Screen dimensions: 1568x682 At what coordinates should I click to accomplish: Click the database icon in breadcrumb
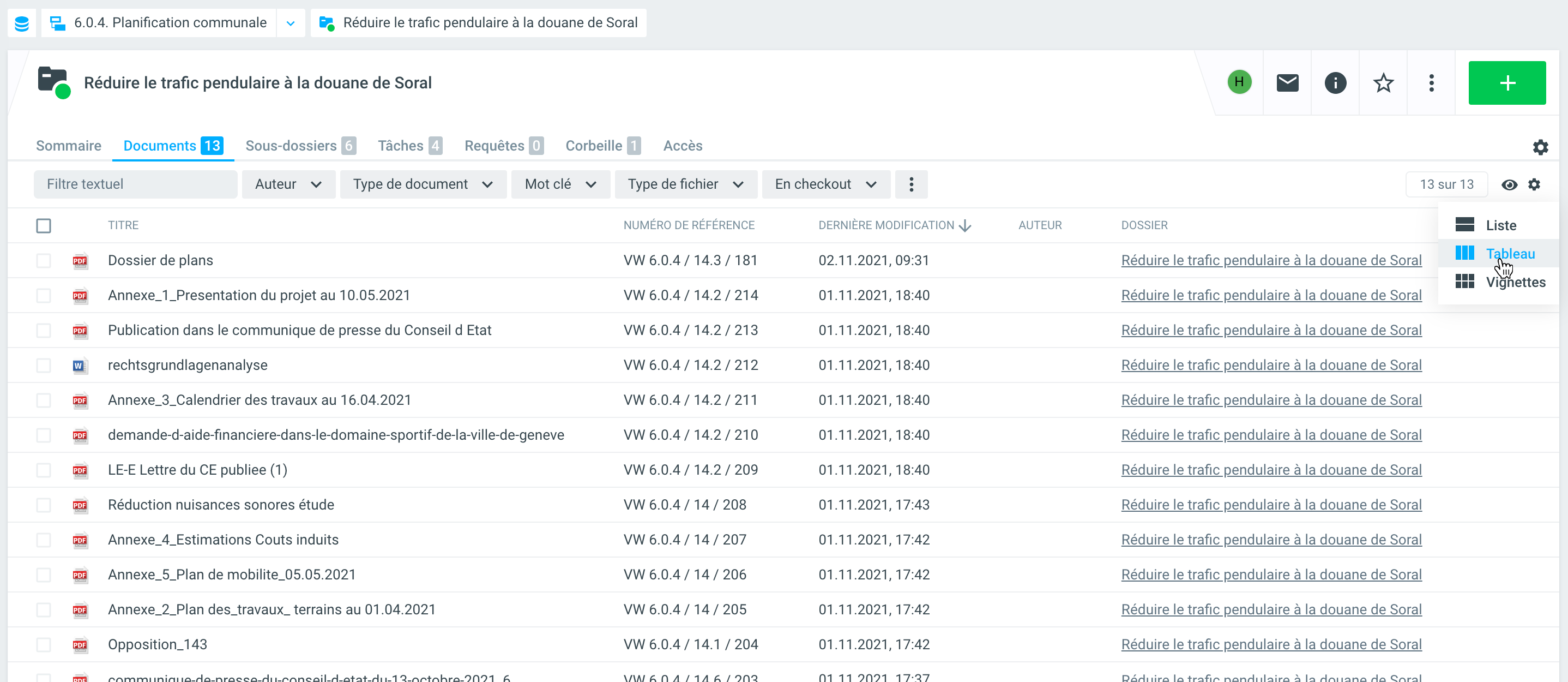(x=22, y=23)
